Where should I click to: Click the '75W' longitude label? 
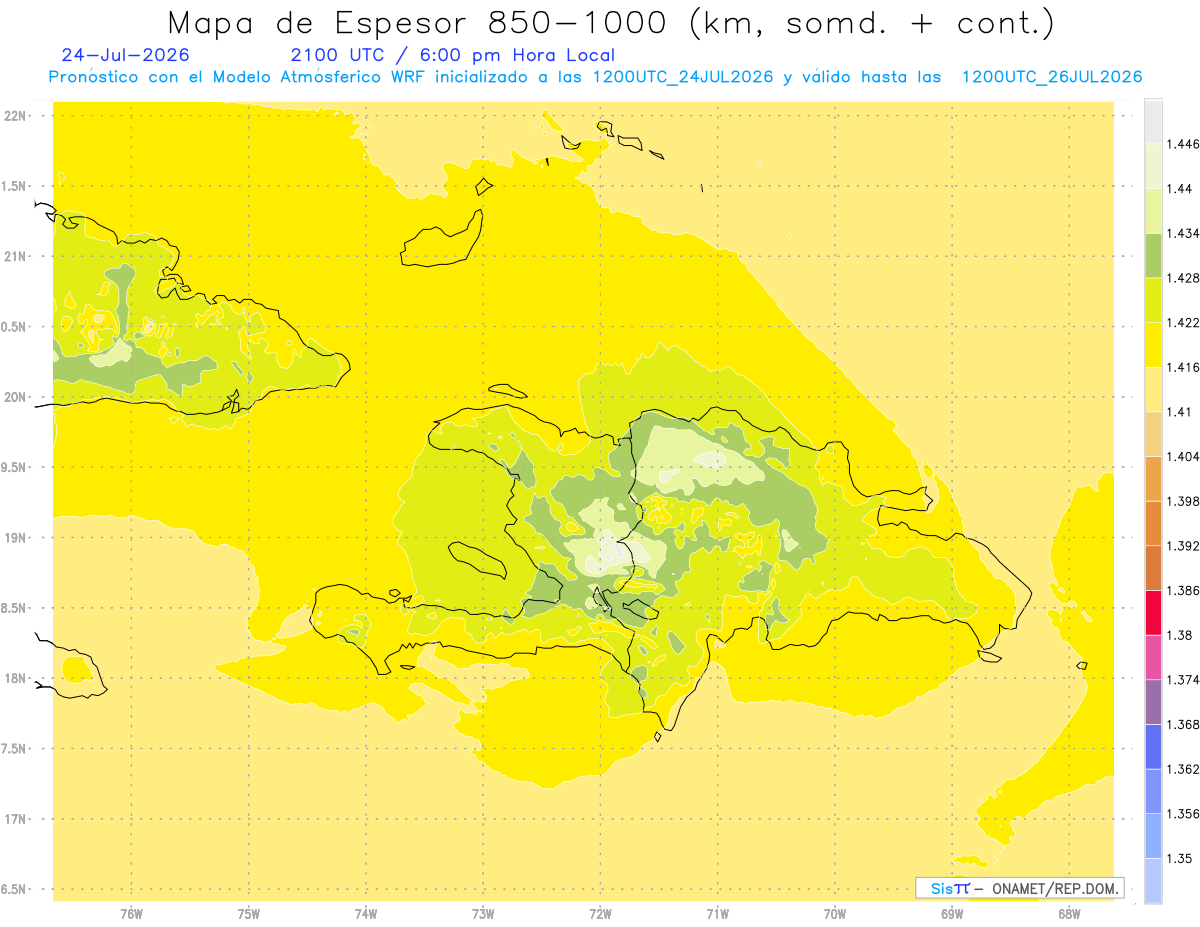click(248, 914)
